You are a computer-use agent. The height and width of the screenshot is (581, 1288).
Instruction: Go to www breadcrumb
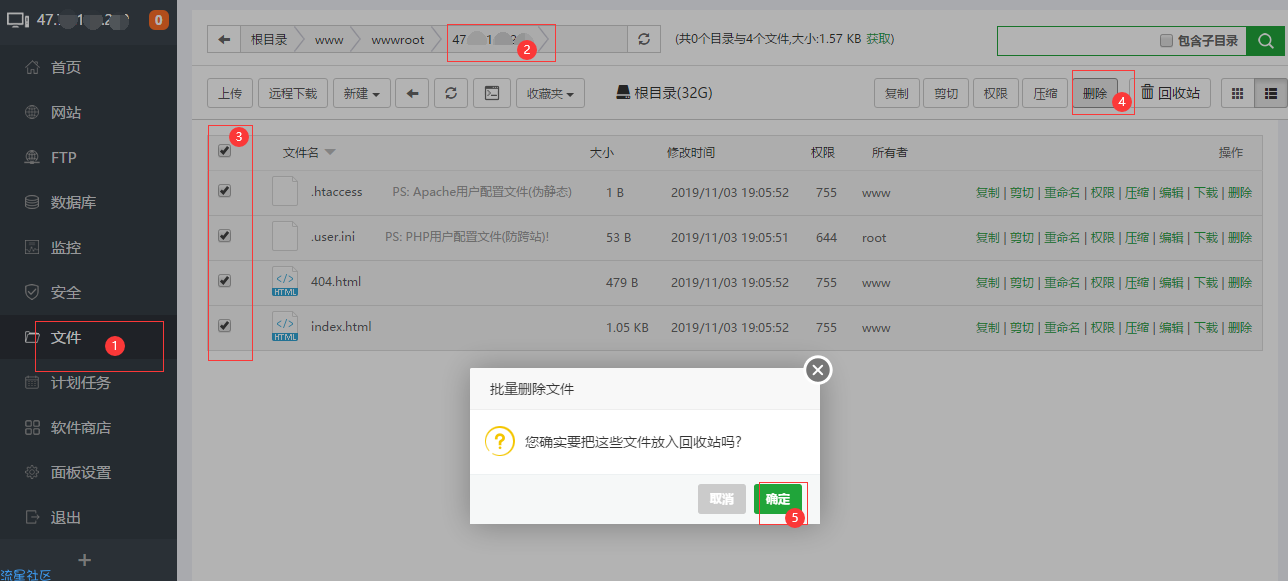329,40
